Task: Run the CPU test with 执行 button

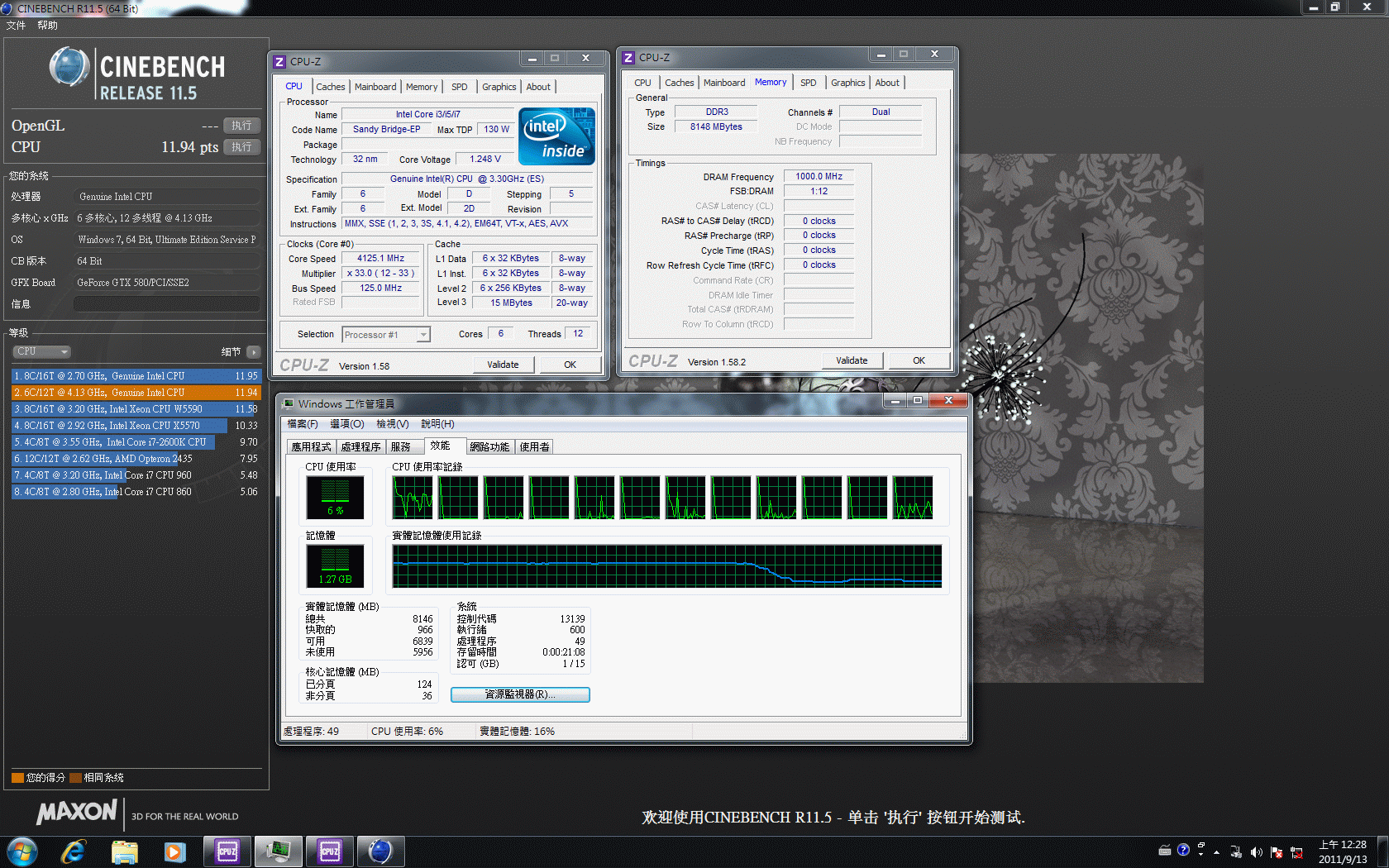Action: (x=241, y=147)
